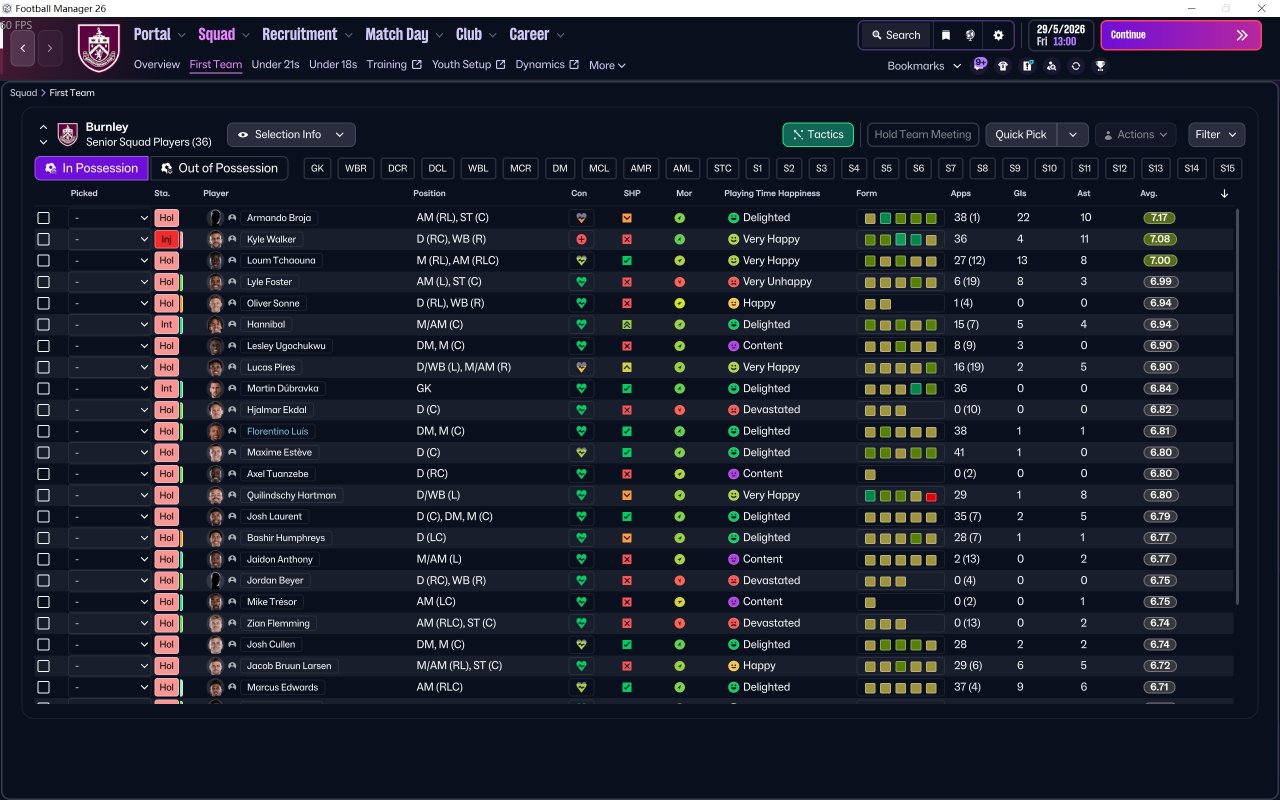The image size is (1280, 800).
Task: Go back with the left arrow button
Action: 23,47
